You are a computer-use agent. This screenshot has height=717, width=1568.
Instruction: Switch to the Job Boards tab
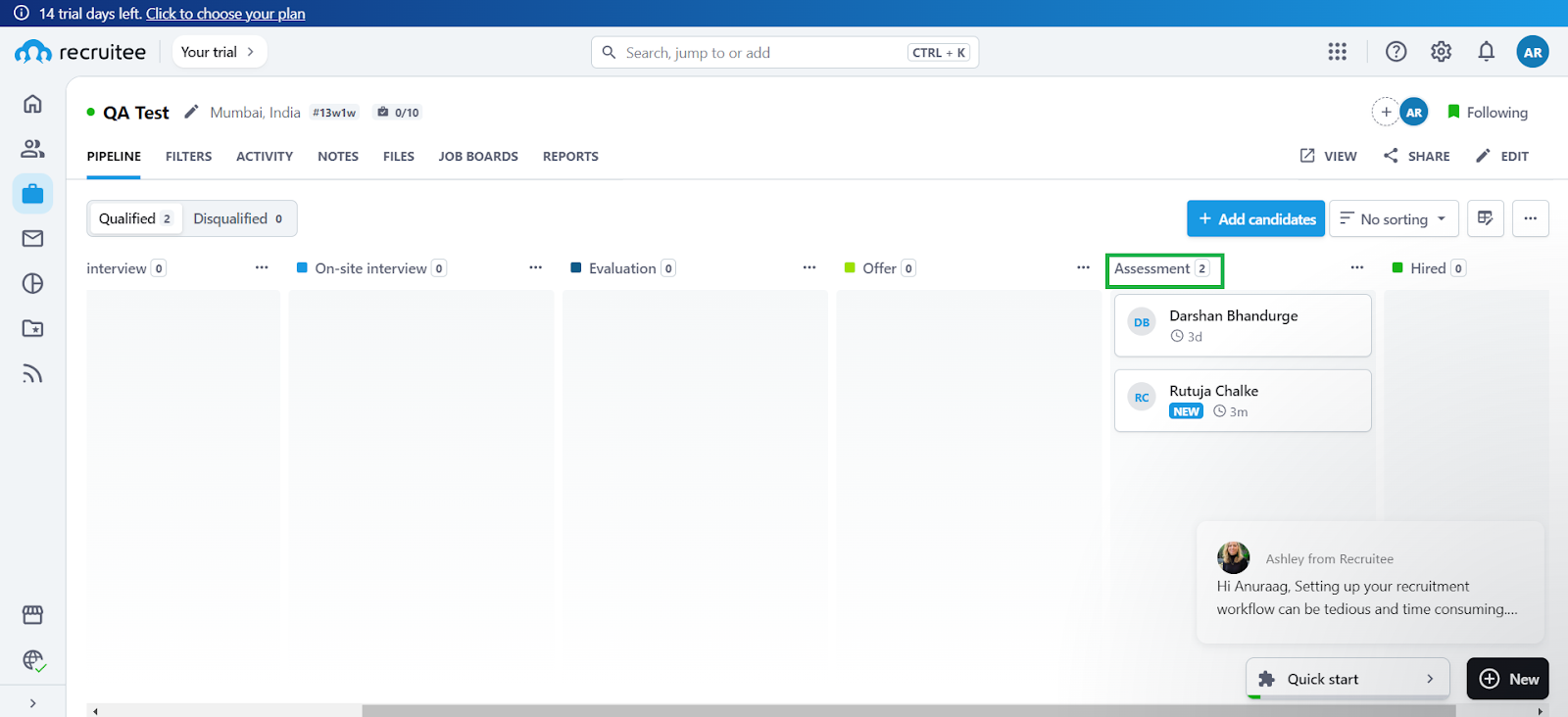tap(478, 157)
